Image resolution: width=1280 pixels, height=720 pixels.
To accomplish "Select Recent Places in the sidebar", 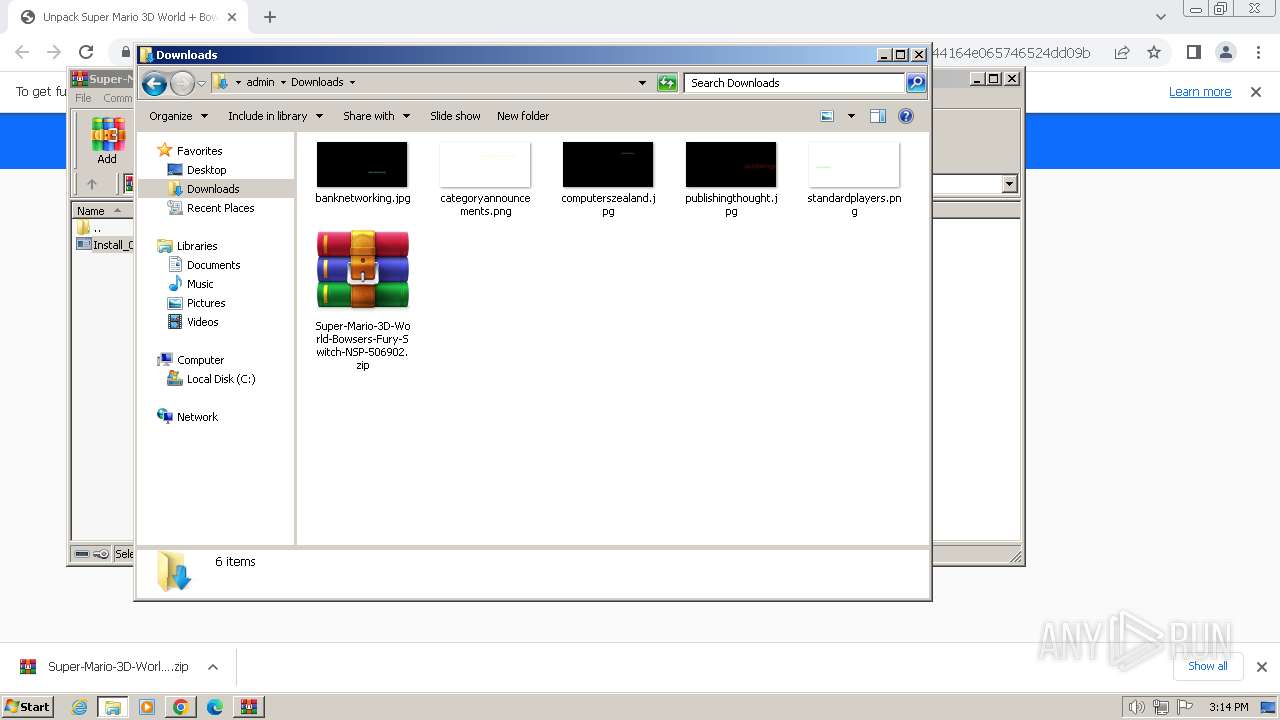I will click(x=220, y=208).
